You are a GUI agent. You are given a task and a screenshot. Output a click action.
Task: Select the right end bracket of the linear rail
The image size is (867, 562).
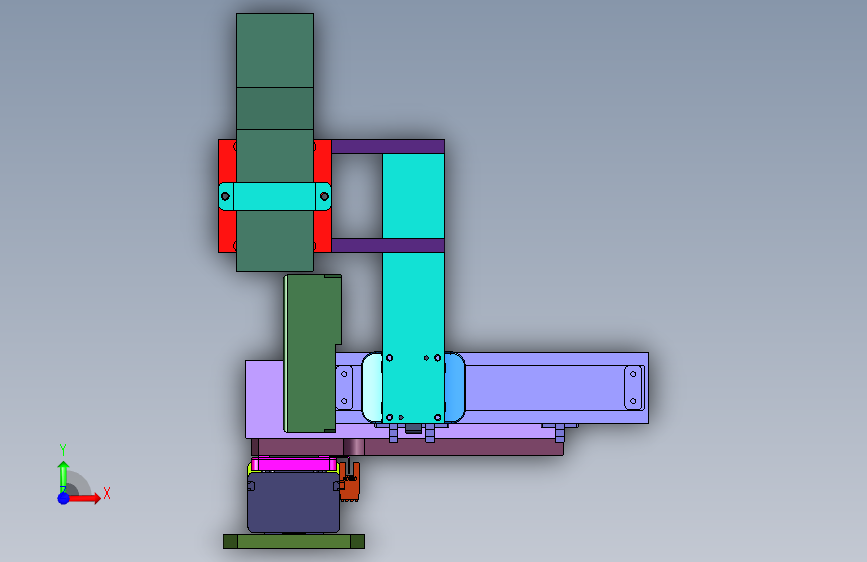634,388
